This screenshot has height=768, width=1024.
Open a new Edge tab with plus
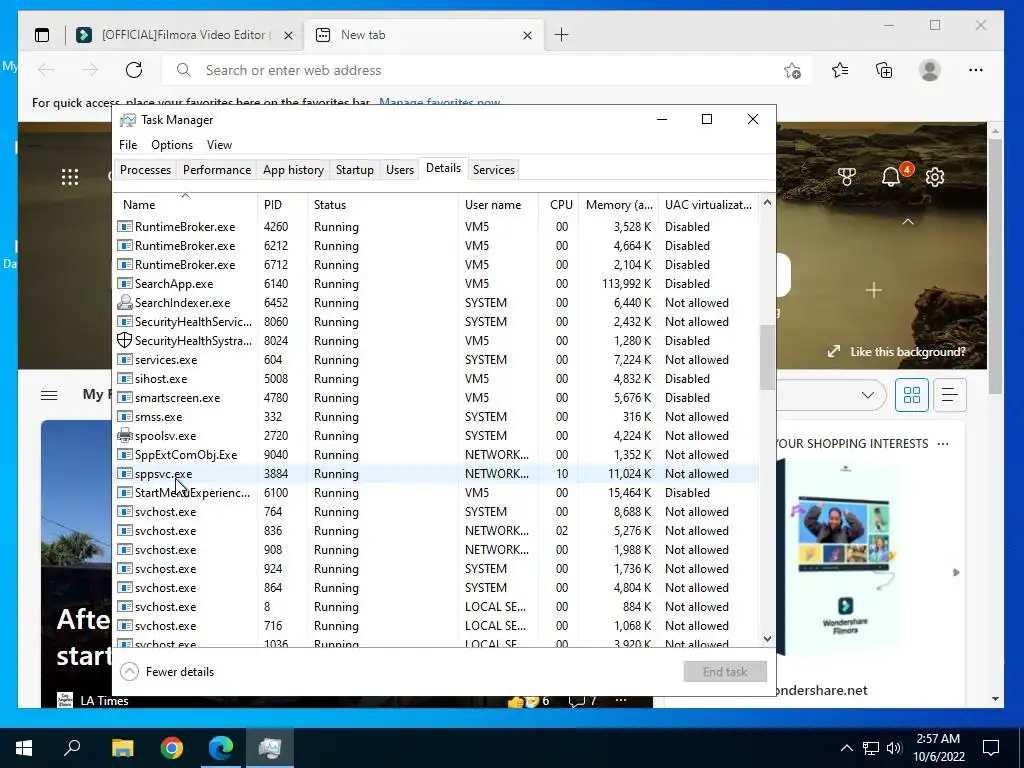[561, 35]
